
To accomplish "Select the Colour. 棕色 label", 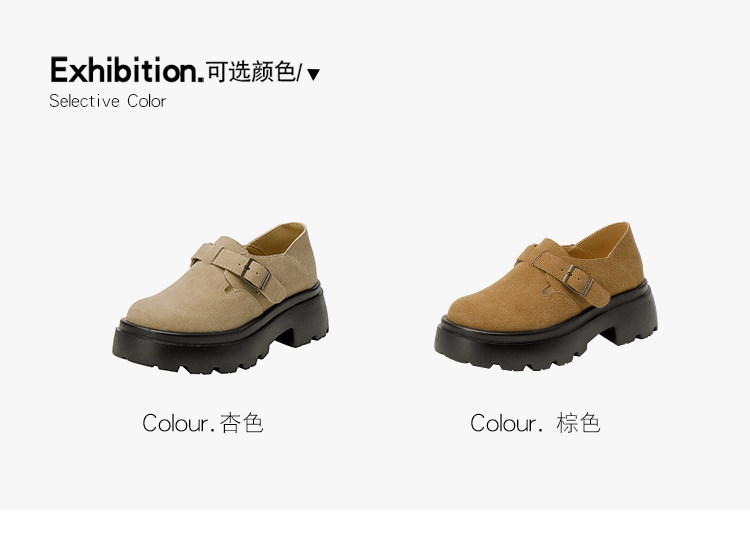I will pos(535,423).
